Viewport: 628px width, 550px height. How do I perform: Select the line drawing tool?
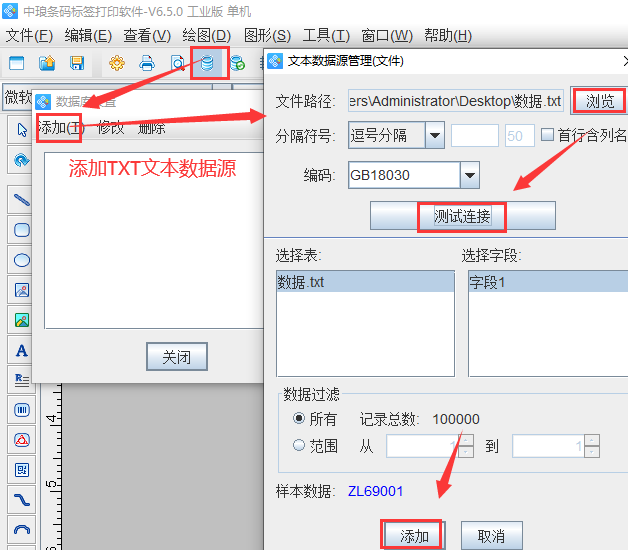pos(22,199)
